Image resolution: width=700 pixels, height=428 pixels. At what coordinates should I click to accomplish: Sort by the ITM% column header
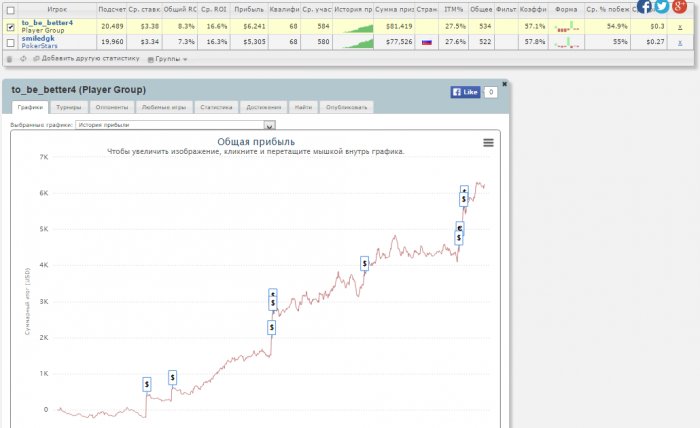(454, 9)
